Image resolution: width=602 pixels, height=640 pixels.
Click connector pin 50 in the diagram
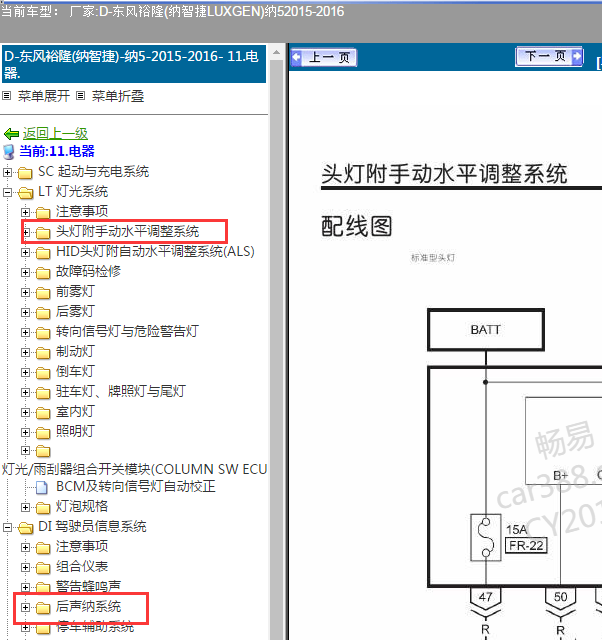[561, 597]
